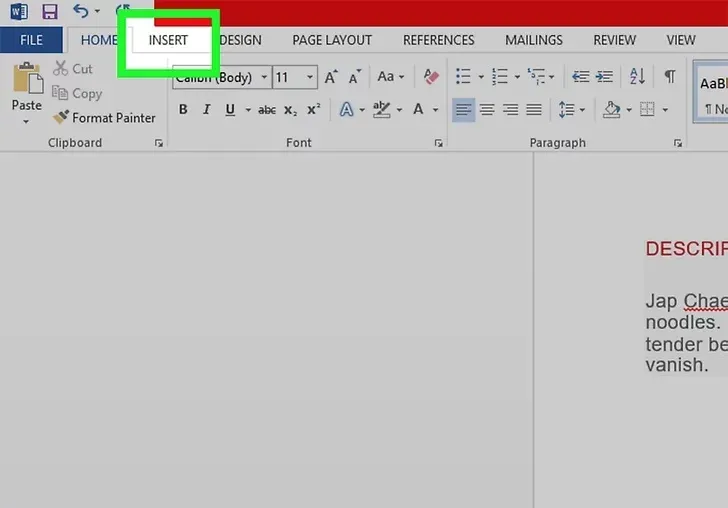728x508 pixels.
Task: Click the Text Effects glowing A icon
Action: [346, 110]
